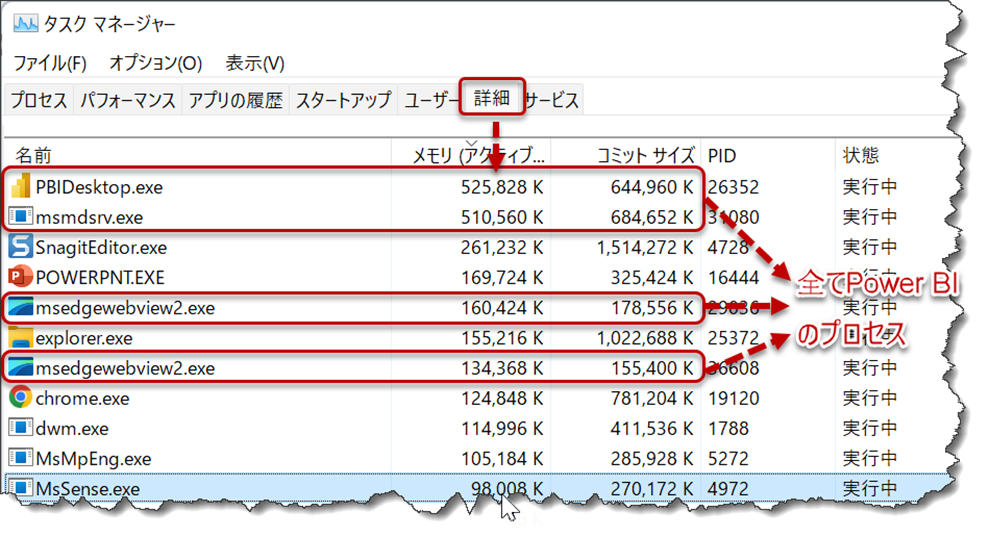The height and width of the screenshot is (538, 990).
Task: Click 実行中 status in chrome.exe row
Action: (x=869, y=398)
